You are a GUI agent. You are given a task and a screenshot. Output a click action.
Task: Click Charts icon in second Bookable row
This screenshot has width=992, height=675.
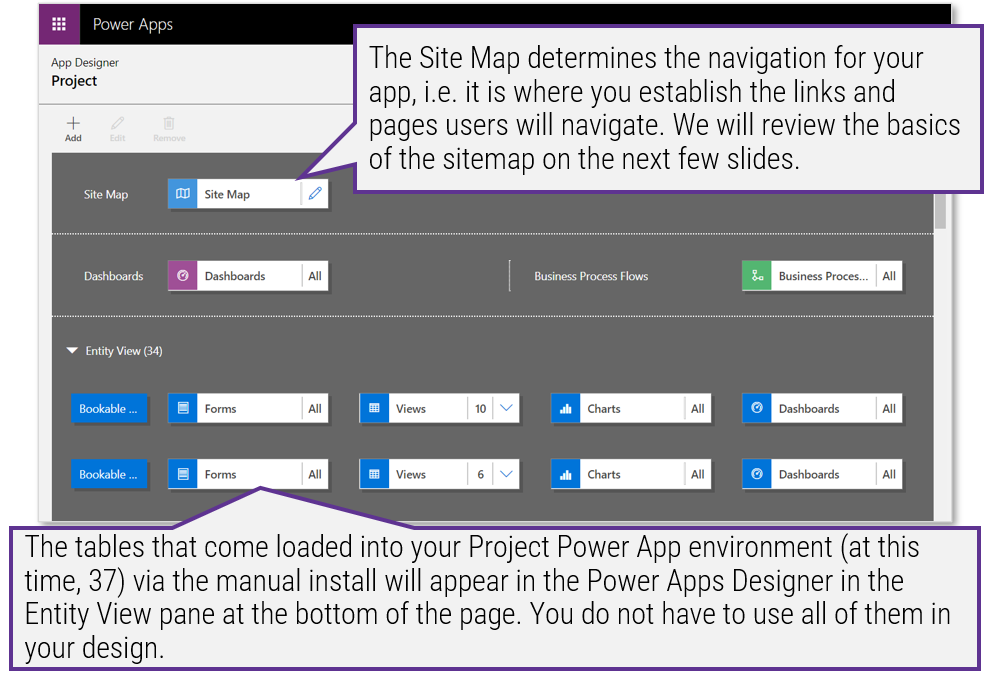(x=566, y=474)
